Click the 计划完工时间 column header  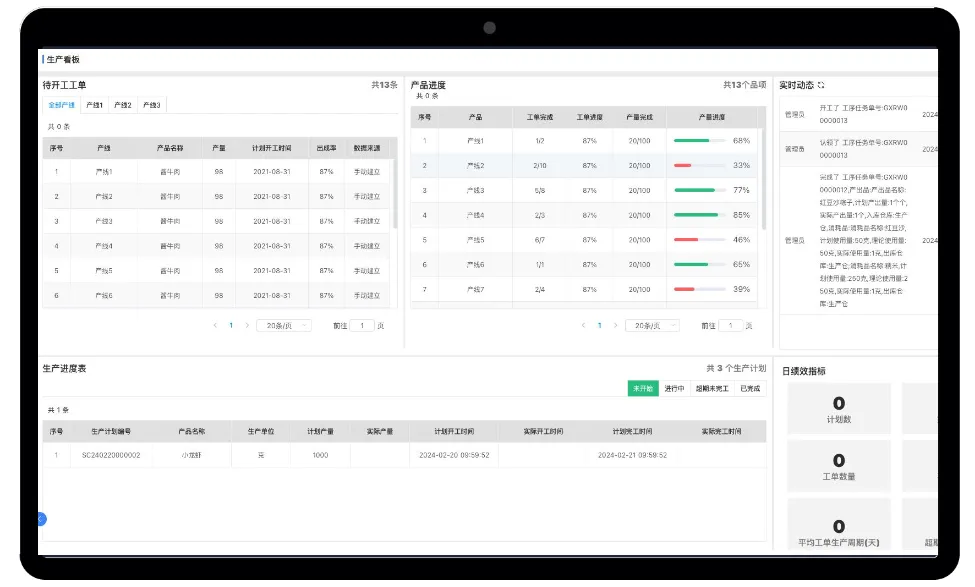632,431
